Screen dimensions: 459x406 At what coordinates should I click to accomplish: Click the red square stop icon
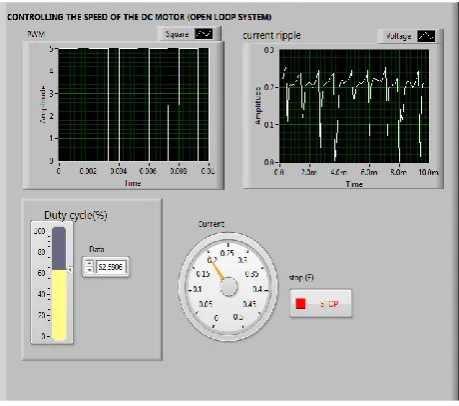[x=300, y=304]
